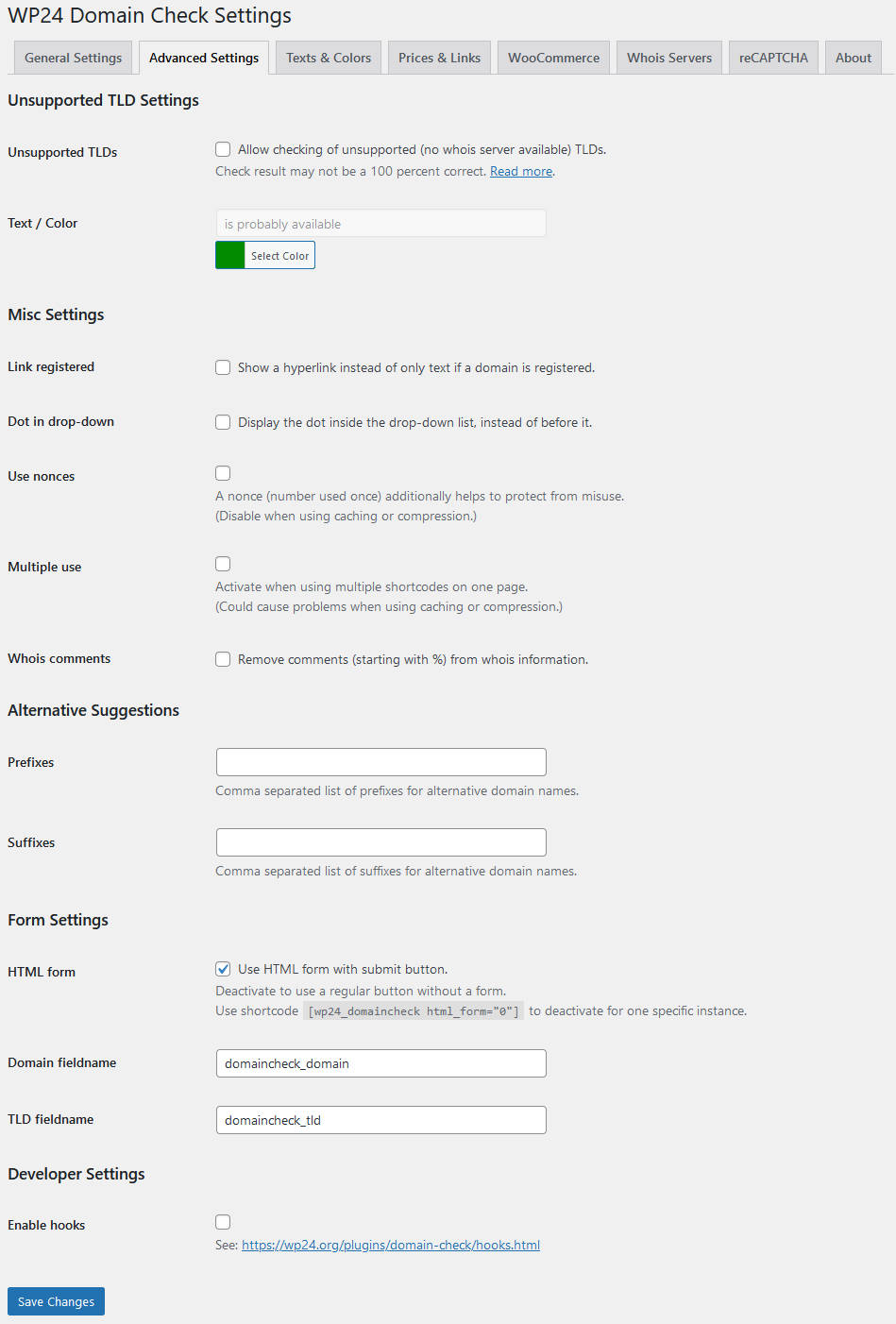Open the wp24.org hooks.html link

(391, 1246)
